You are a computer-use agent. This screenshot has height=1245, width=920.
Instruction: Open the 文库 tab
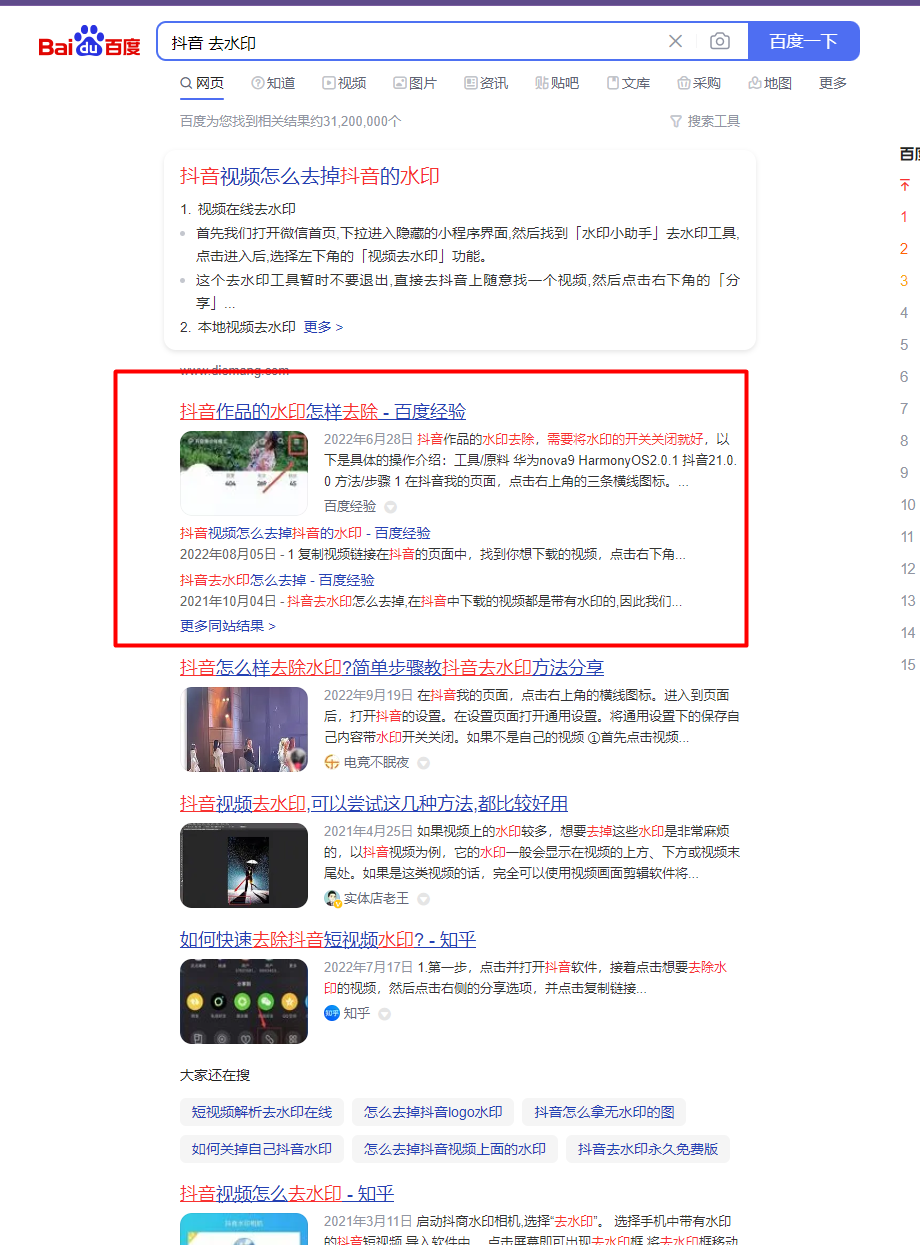(x=628, y=83)
